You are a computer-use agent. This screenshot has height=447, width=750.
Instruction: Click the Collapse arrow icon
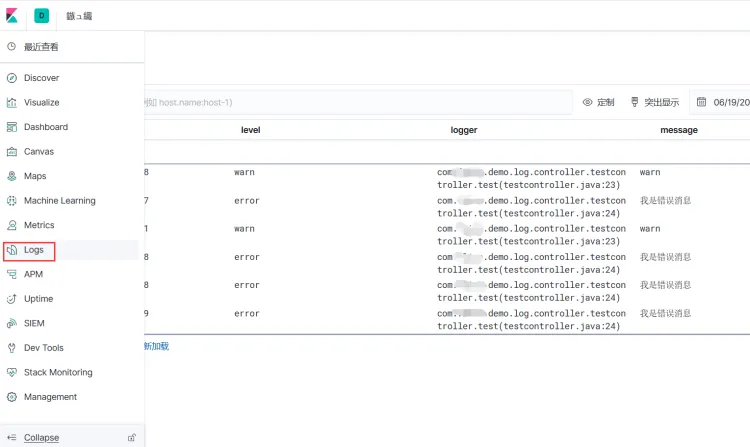click(x=11, y=437)
